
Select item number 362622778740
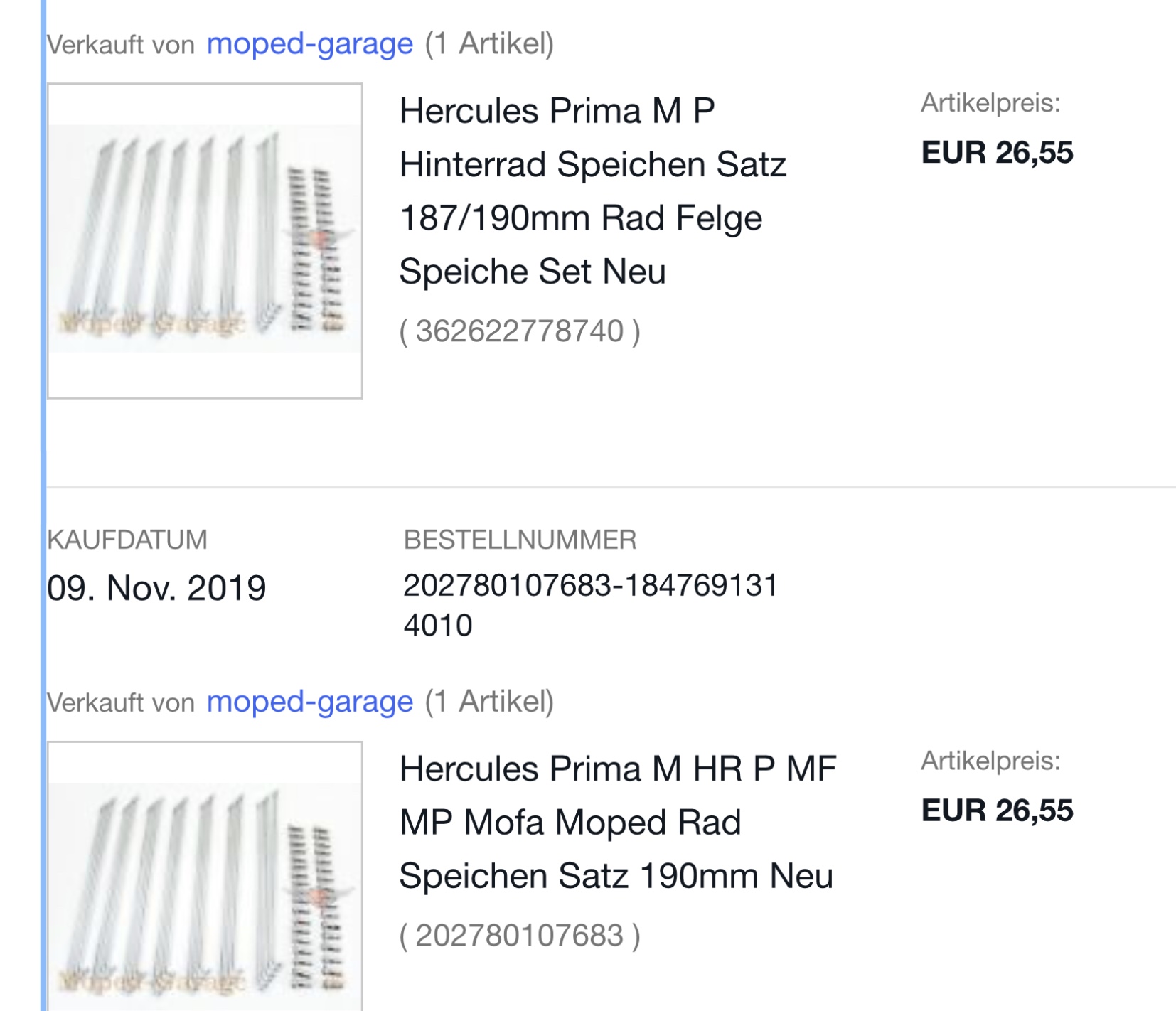pyautogui.click(x=520, y=331)
